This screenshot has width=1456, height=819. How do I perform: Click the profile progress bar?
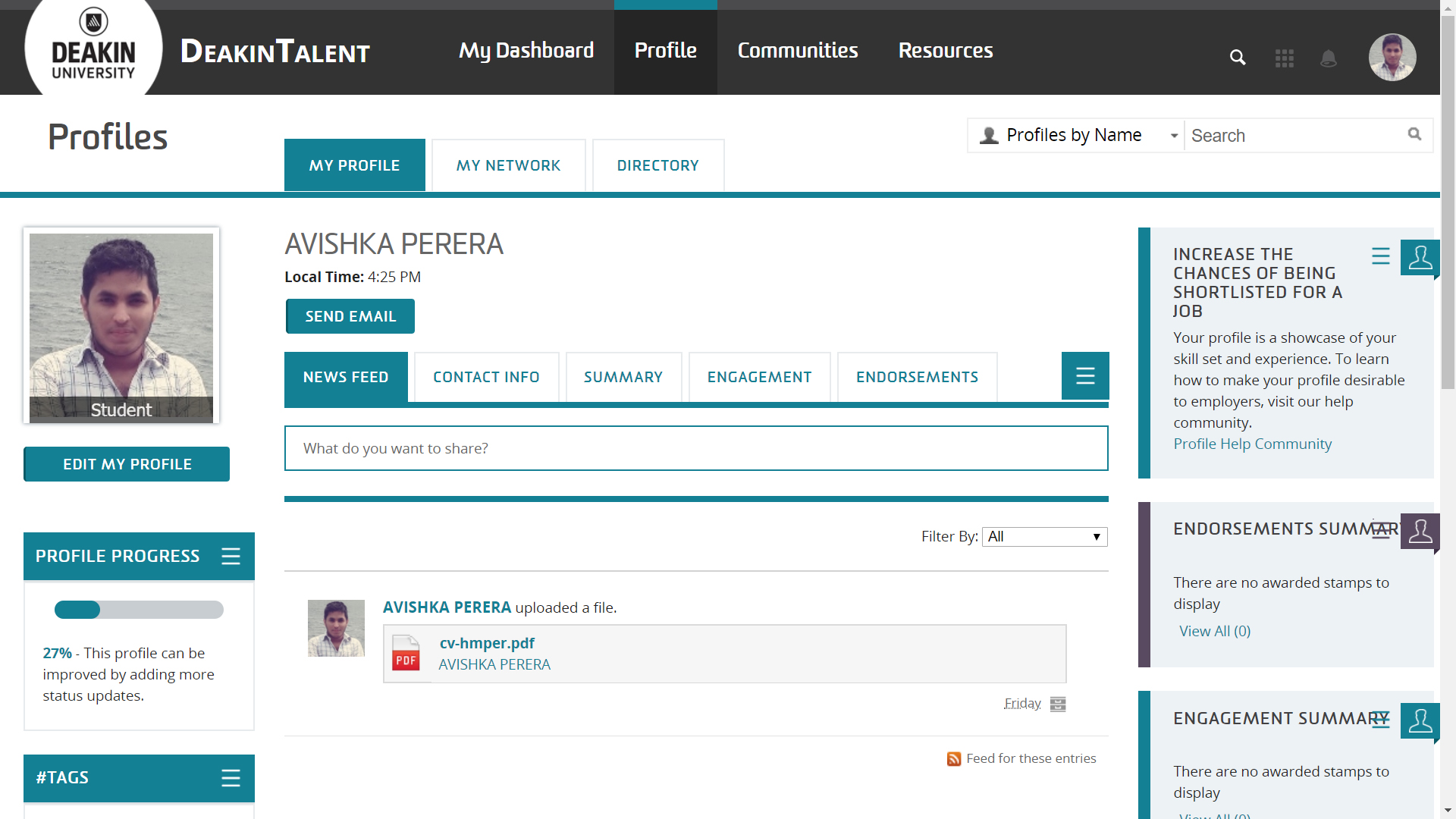tap(139, 610)
